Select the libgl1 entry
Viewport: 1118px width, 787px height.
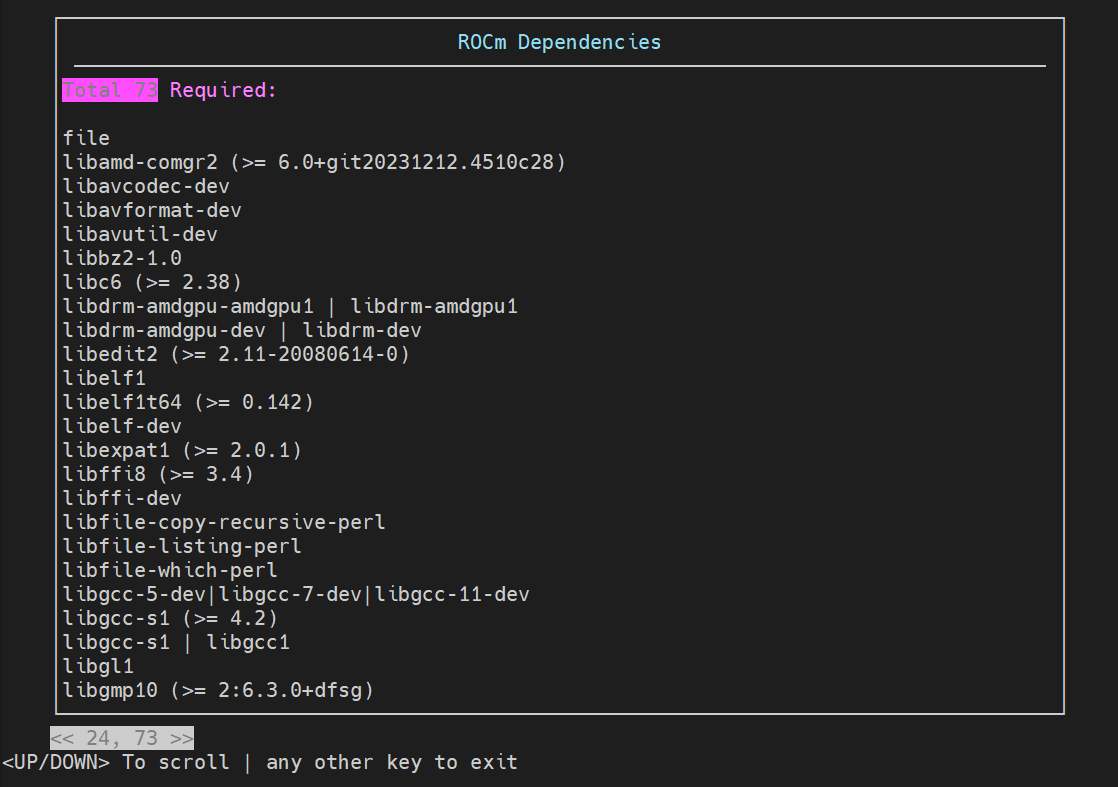click(x=98, y=667)
